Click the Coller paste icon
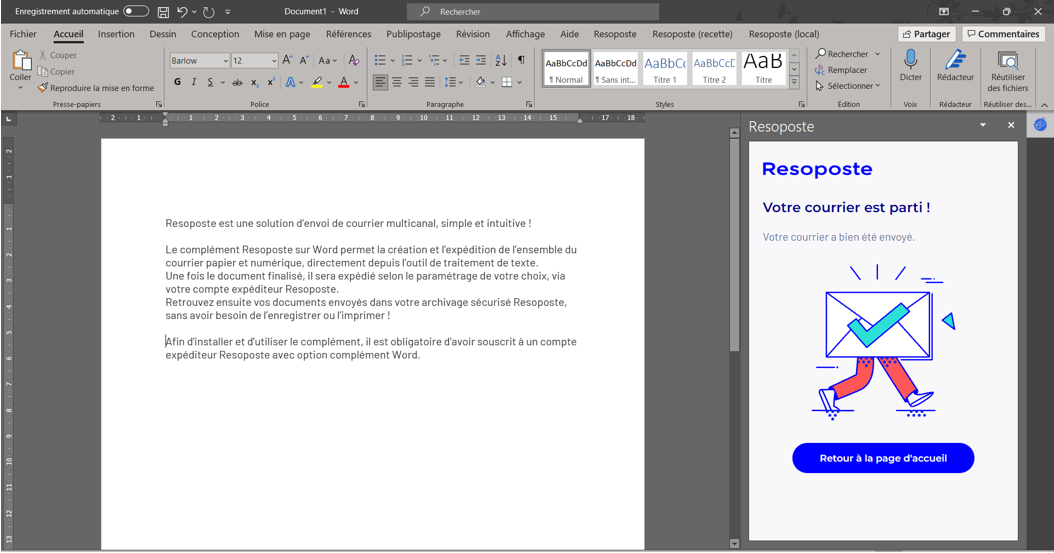Image resolution: width=1054 pixels, height=553 pixels. click(x=21, y=60)
